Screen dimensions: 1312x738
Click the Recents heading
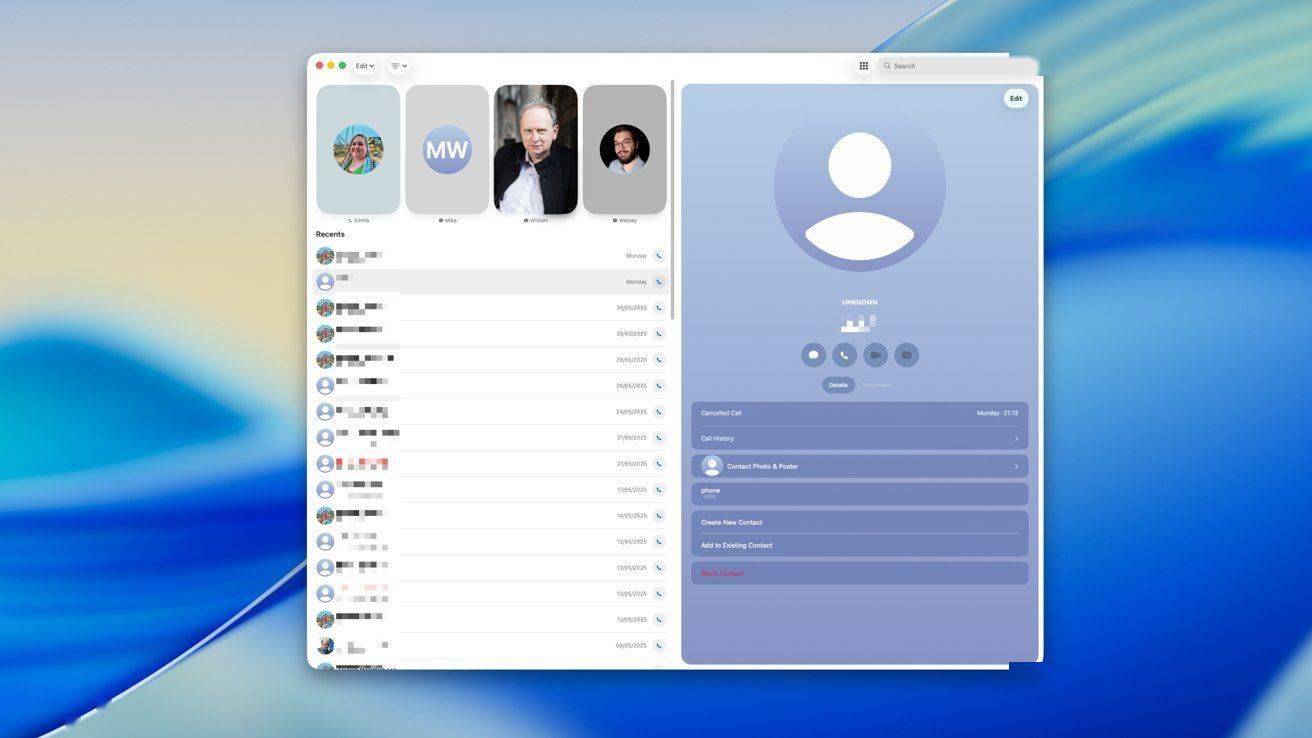[x=330, y=234]
